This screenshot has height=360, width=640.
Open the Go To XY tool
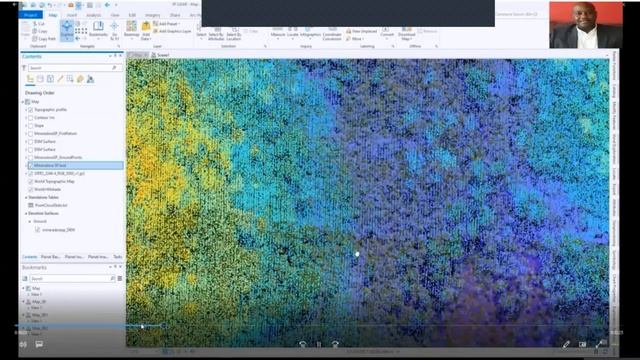[x=114, y=31]
